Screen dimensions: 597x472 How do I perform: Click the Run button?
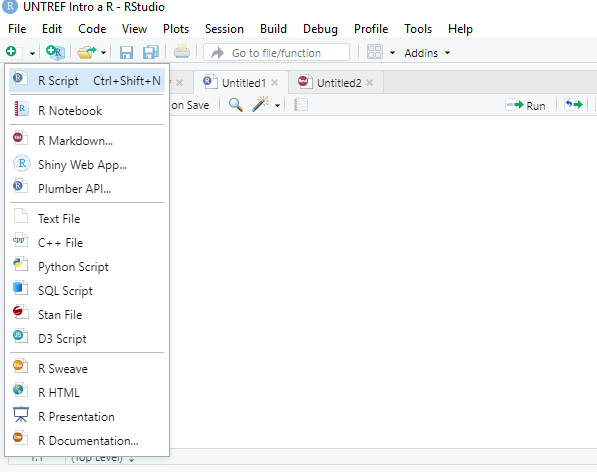(x=526, y=105)
